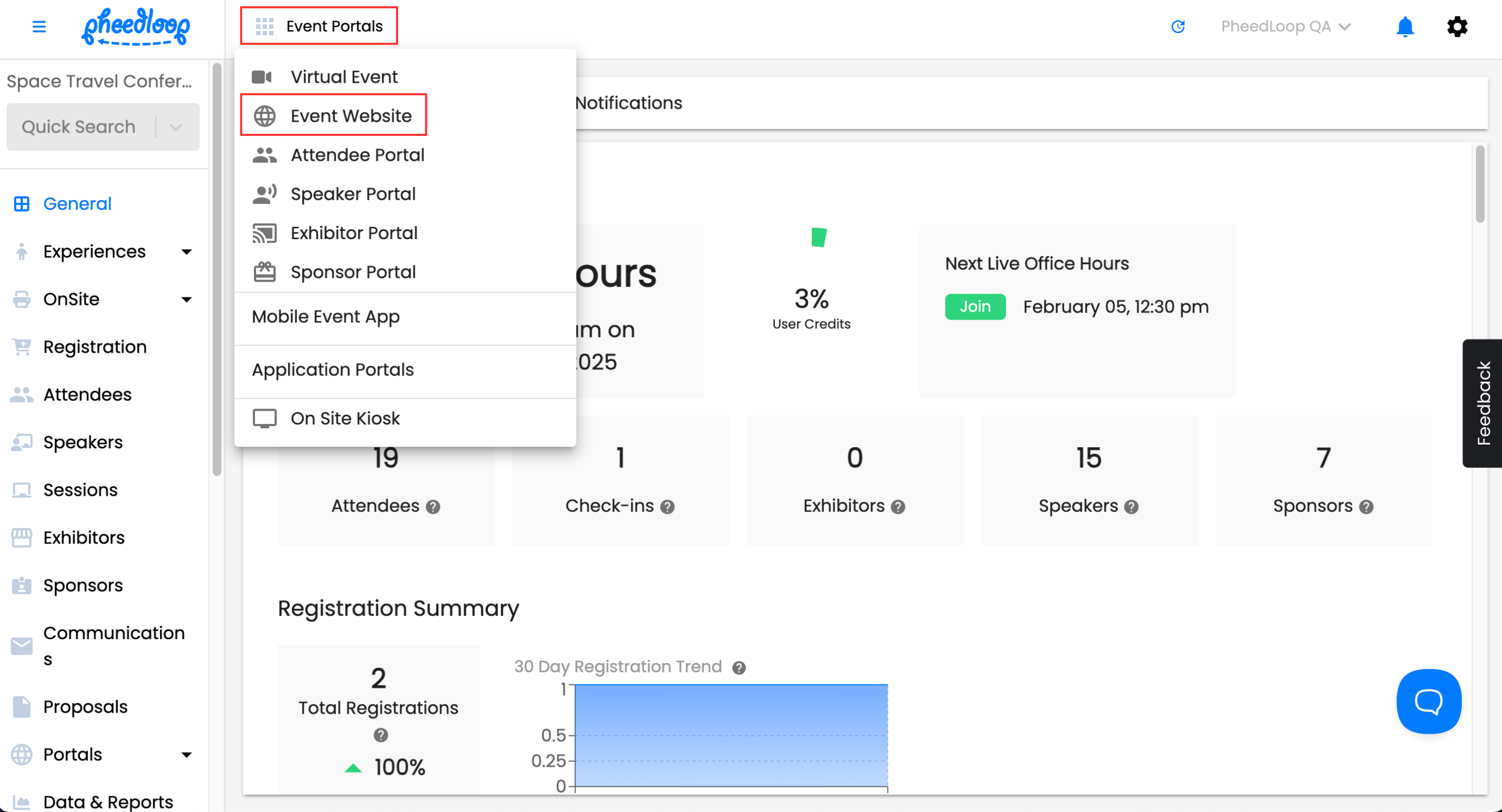
Task: Click the hamburger menu icon
Action: pyautogui.click(x=39, y=26)
